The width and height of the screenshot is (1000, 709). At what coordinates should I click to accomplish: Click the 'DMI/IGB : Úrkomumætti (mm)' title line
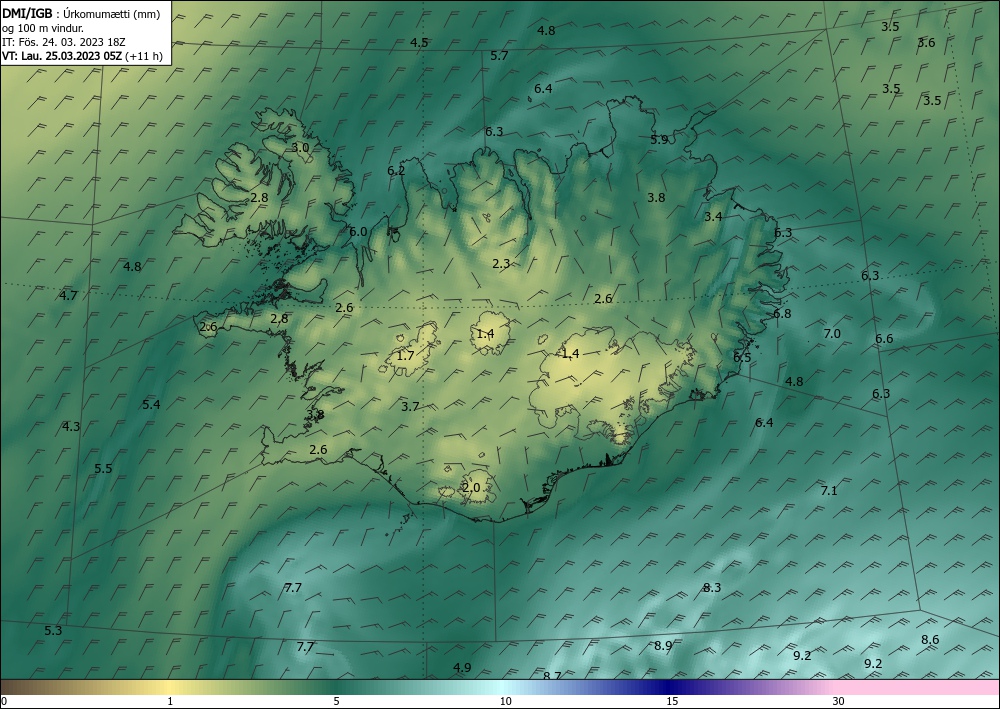[81, 14]
